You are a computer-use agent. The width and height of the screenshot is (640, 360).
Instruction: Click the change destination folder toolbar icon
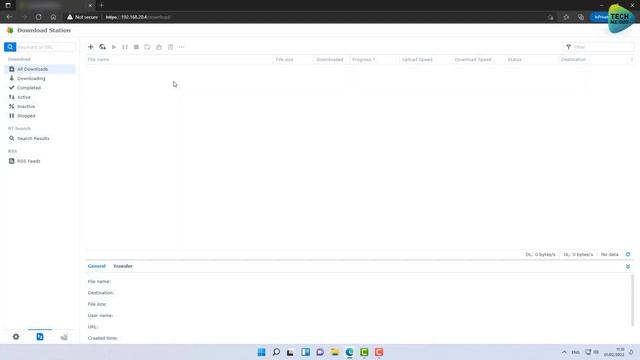(x=147, y=47)
